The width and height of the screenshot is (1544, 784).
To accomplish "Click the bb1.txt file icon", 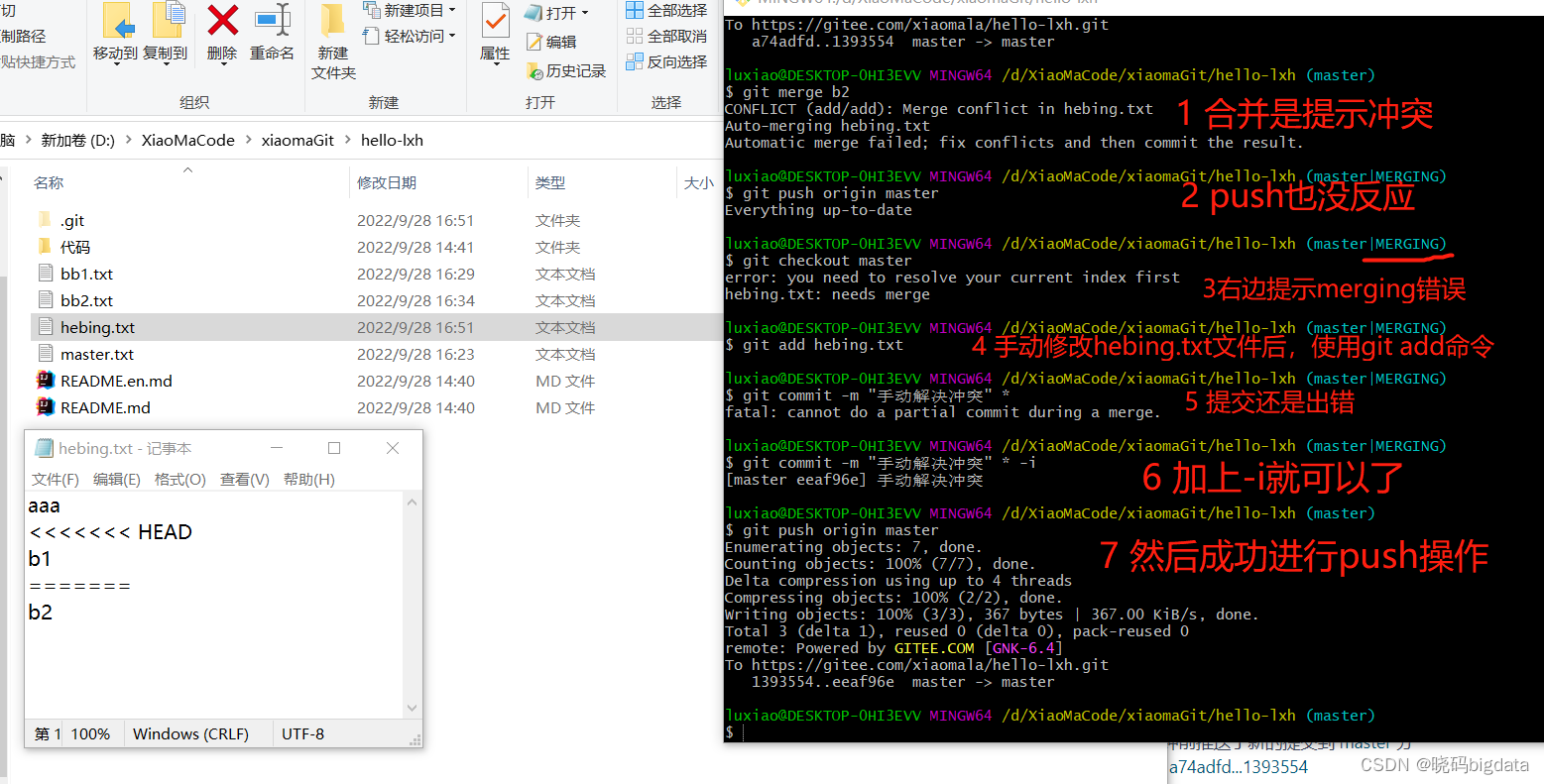I will pyautogui.click(x=45, y=274).
